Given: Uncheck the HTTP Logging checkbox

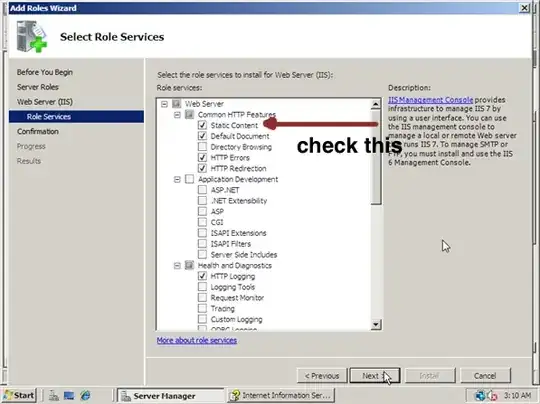Looking at the screenshot, I should pos(202,276).
